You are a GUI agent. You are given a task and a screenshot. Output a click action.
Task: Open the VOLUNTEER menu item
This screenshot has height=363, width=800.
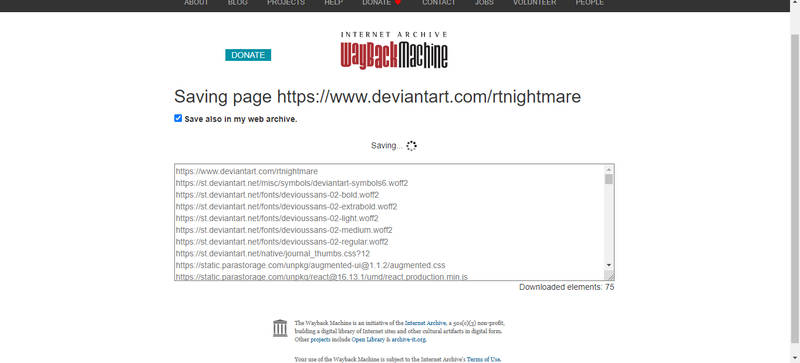(x=535, y=3)
